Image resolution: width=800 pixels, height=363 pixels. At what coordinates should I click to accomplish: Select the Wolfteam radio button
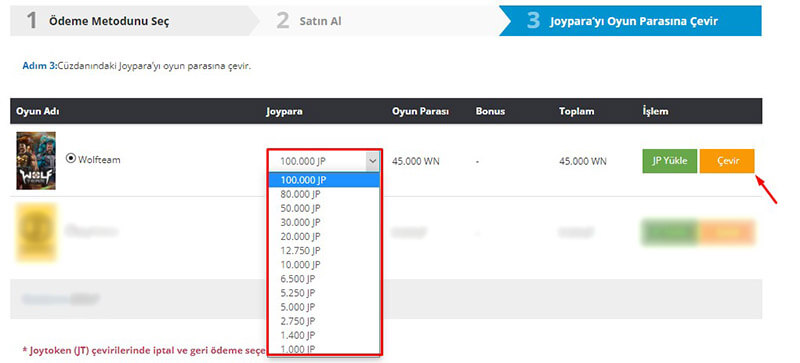[x=71, y=159]
